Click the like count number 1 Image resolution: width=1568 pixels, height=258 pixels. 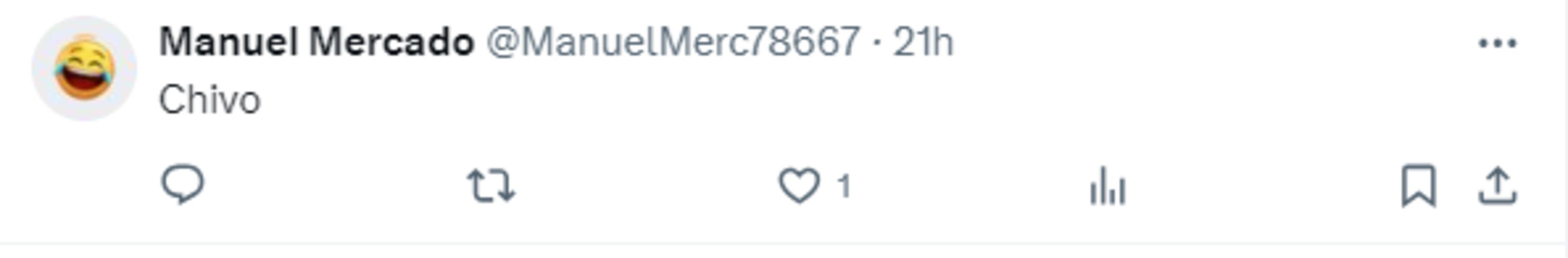click(x=844, y=186)
